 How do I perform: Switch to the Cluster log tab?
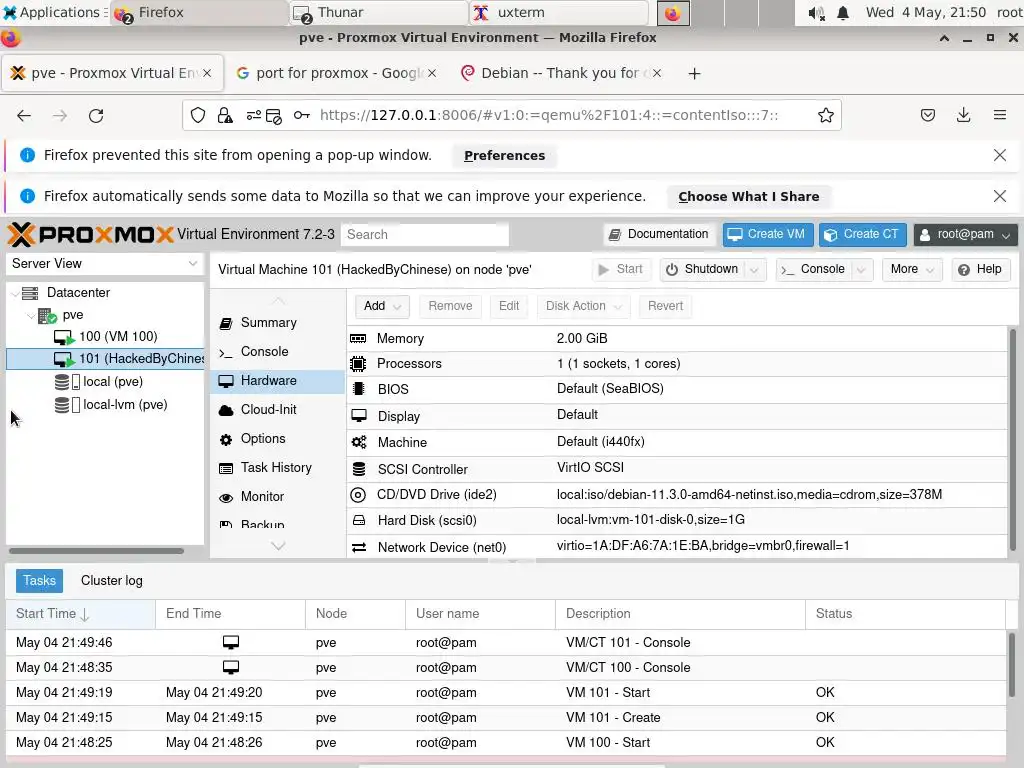coord(112,581)
